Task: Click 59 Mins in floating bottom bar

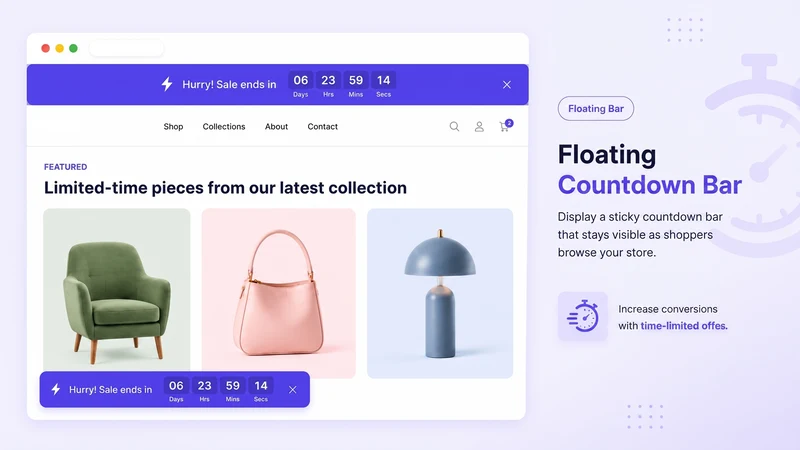Action: pyautogui.click(x=233, y=390)
